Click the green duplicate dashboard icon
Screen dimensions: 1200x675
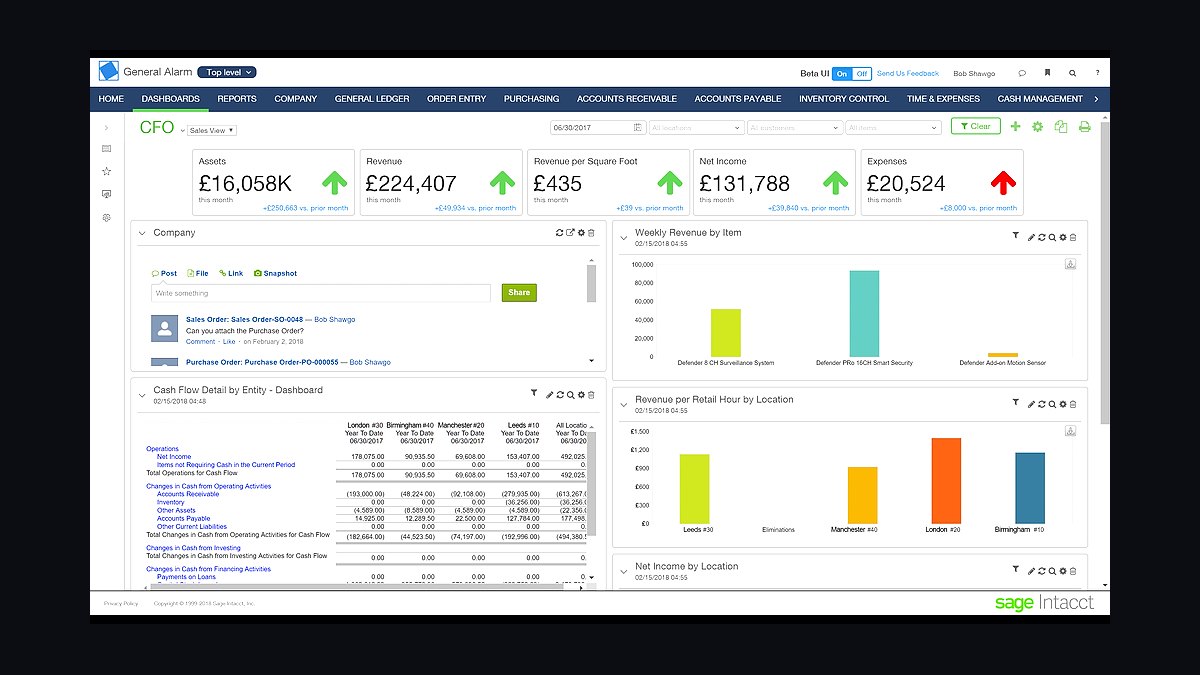[1061, 127]
